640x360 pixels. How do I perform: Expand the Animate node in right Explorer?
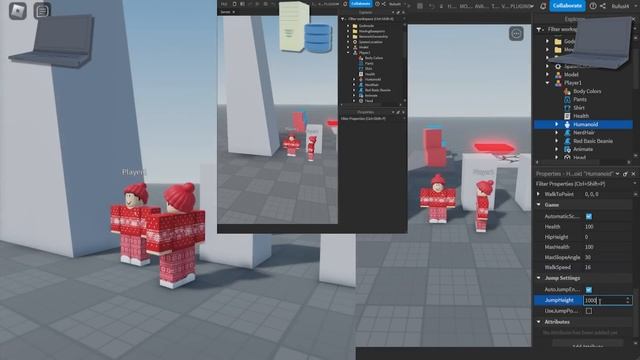[x=556, y=149]
